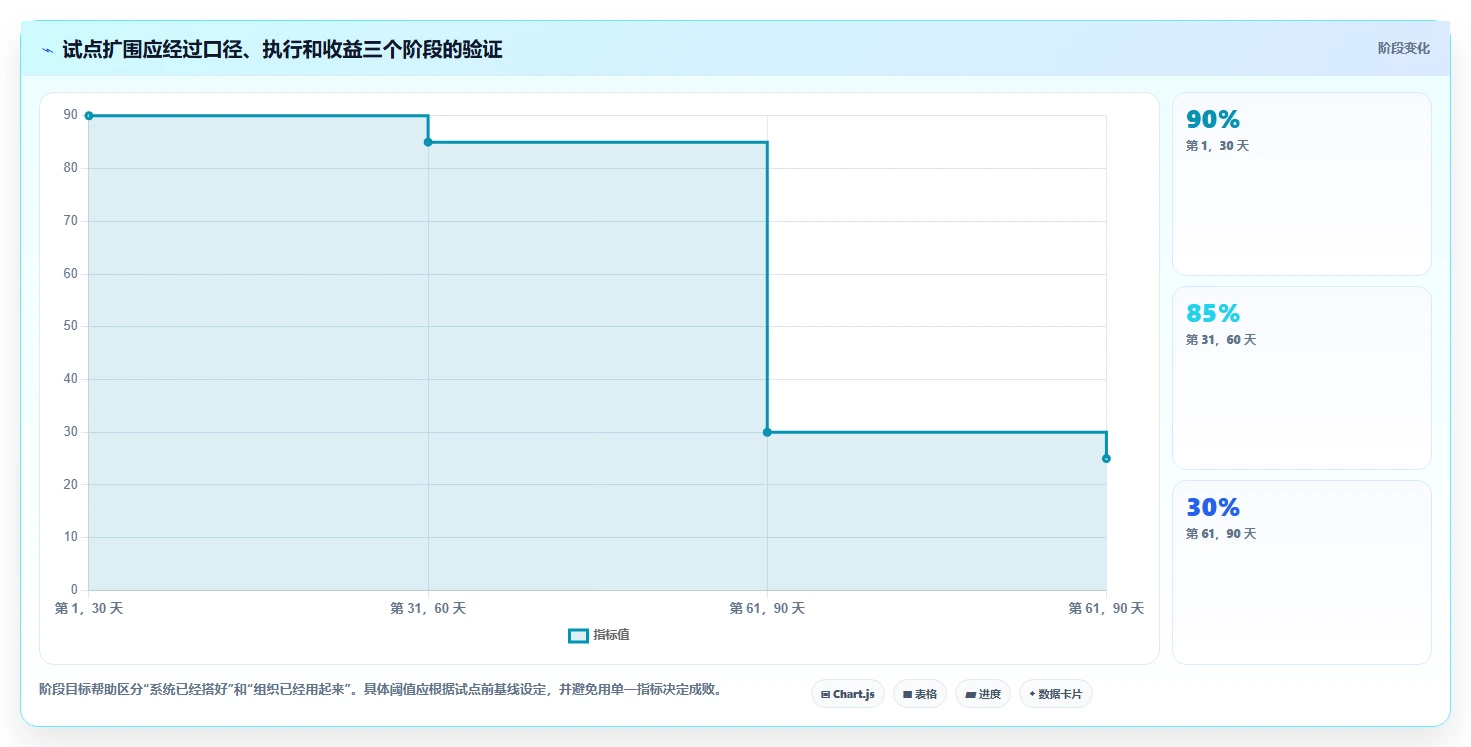
Task: Select the 进度 tag chip
Action: [983, 694]
